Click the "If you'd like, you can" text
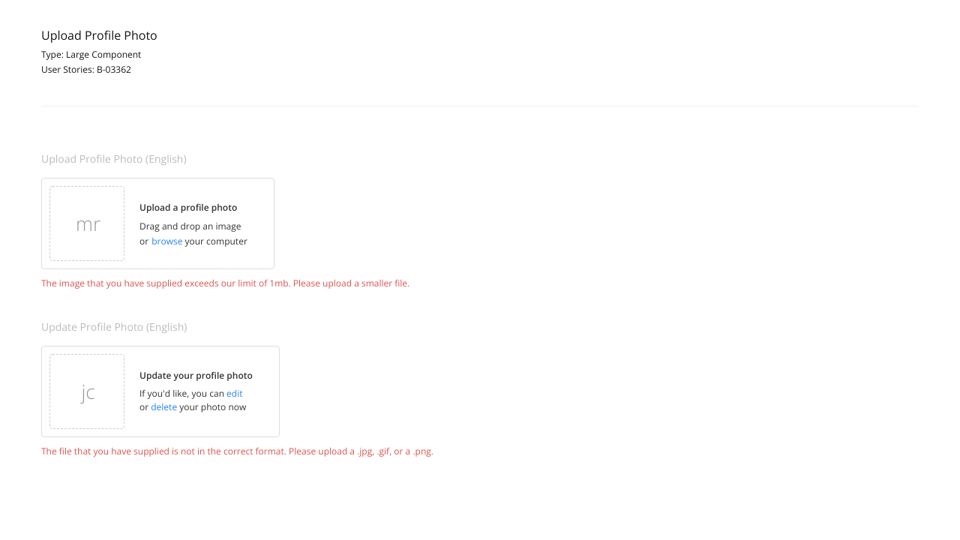960x540 pixels. pos(181,393)
